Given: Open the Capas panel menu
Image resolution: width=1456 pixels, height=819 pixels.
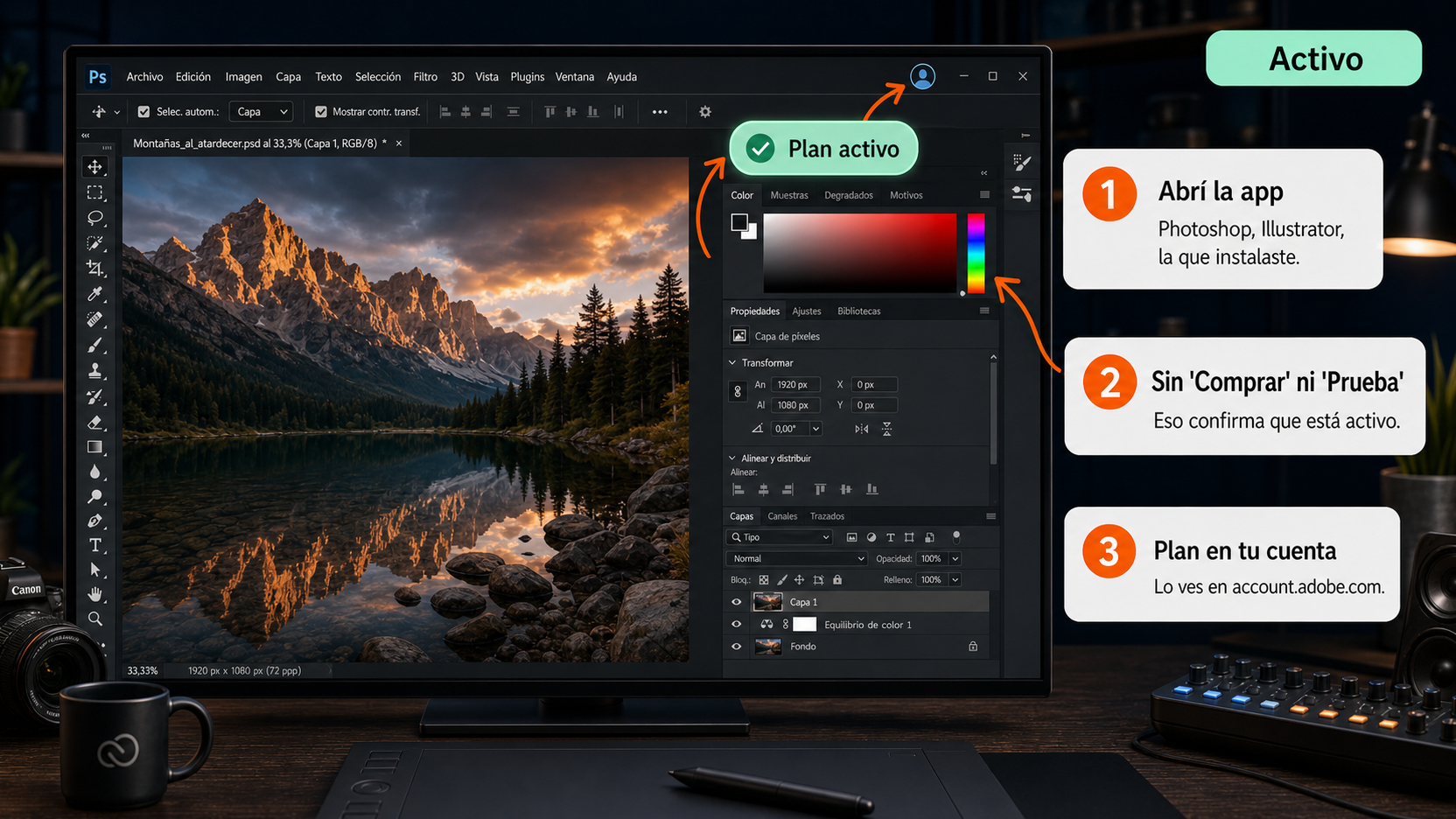Looking at the screenshot, I should click(x=990, y=516).
